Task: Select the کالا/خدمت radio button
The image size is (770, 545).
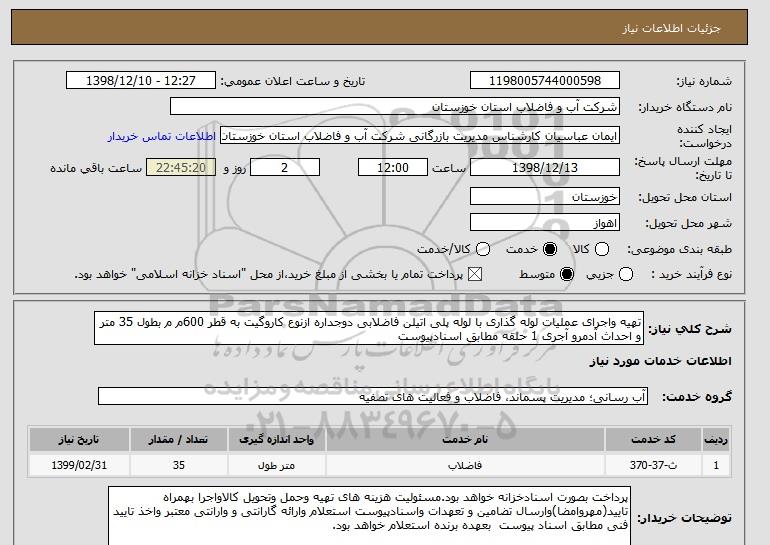Action: pos(483,249)
